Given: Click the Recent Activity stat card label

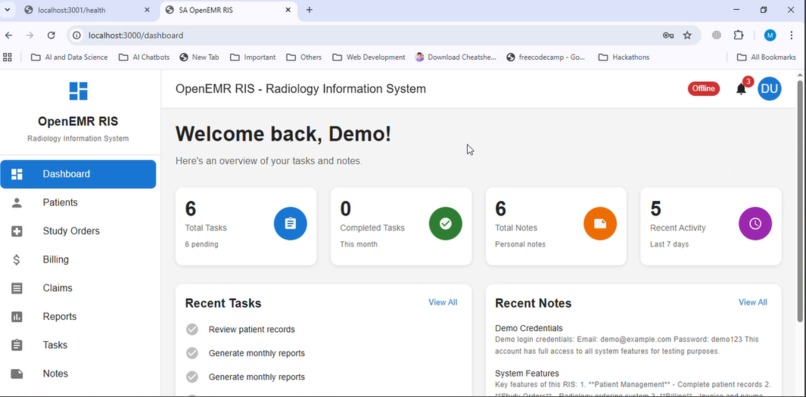Looking at the screenshot, I should pos(677,228).
